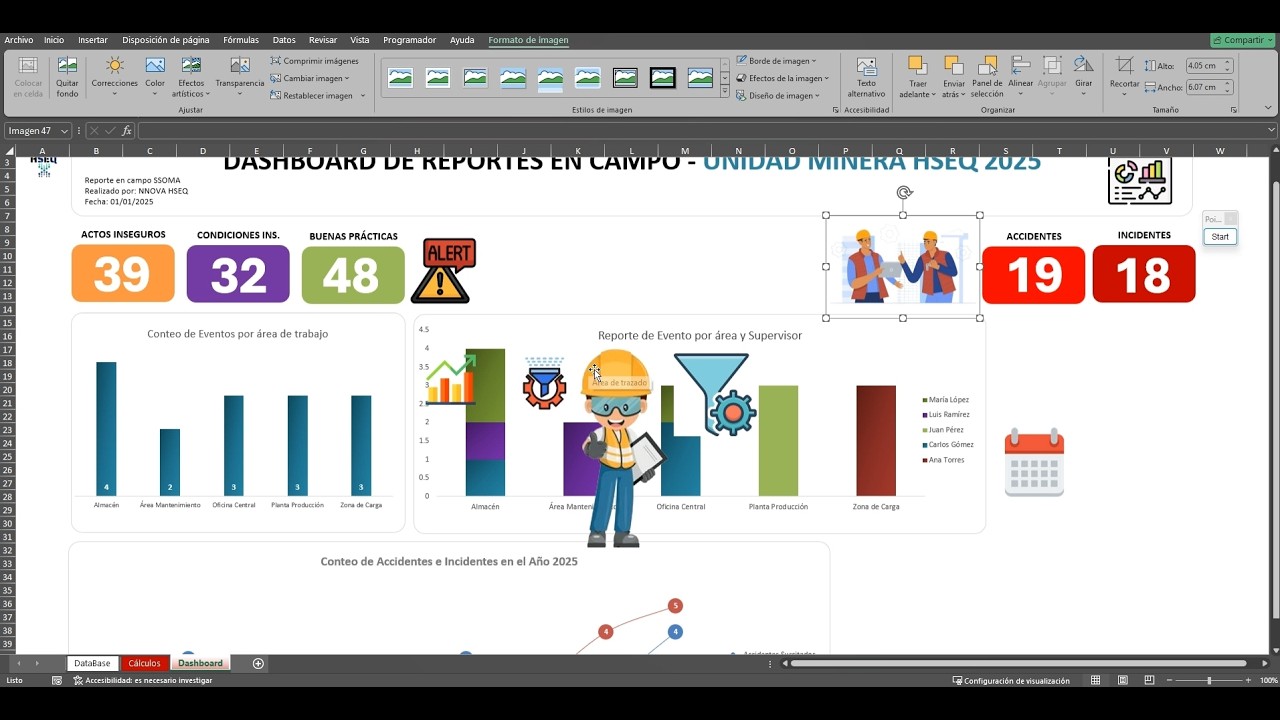Open the Transparencia options
1280x720 pixels.
click(240, 77)
